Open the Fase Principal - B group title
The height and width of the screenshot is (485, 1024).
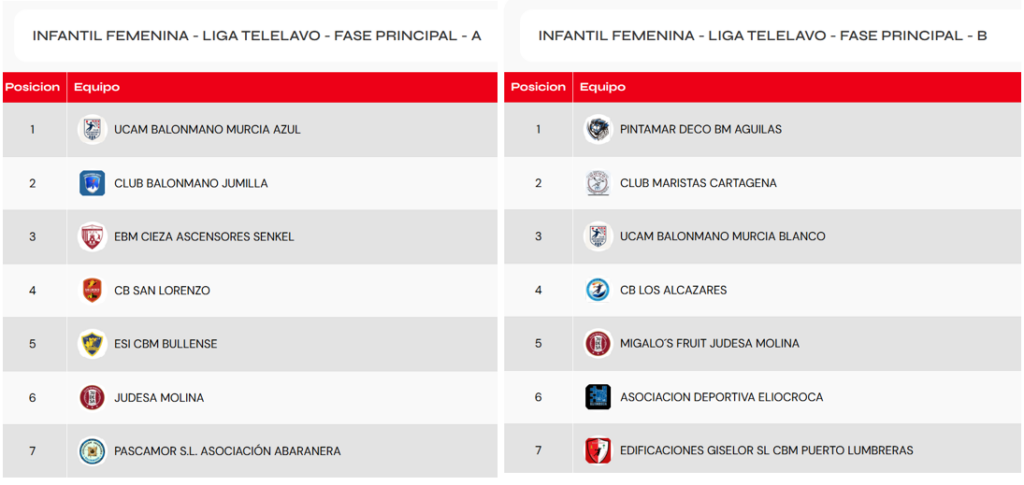763,36
